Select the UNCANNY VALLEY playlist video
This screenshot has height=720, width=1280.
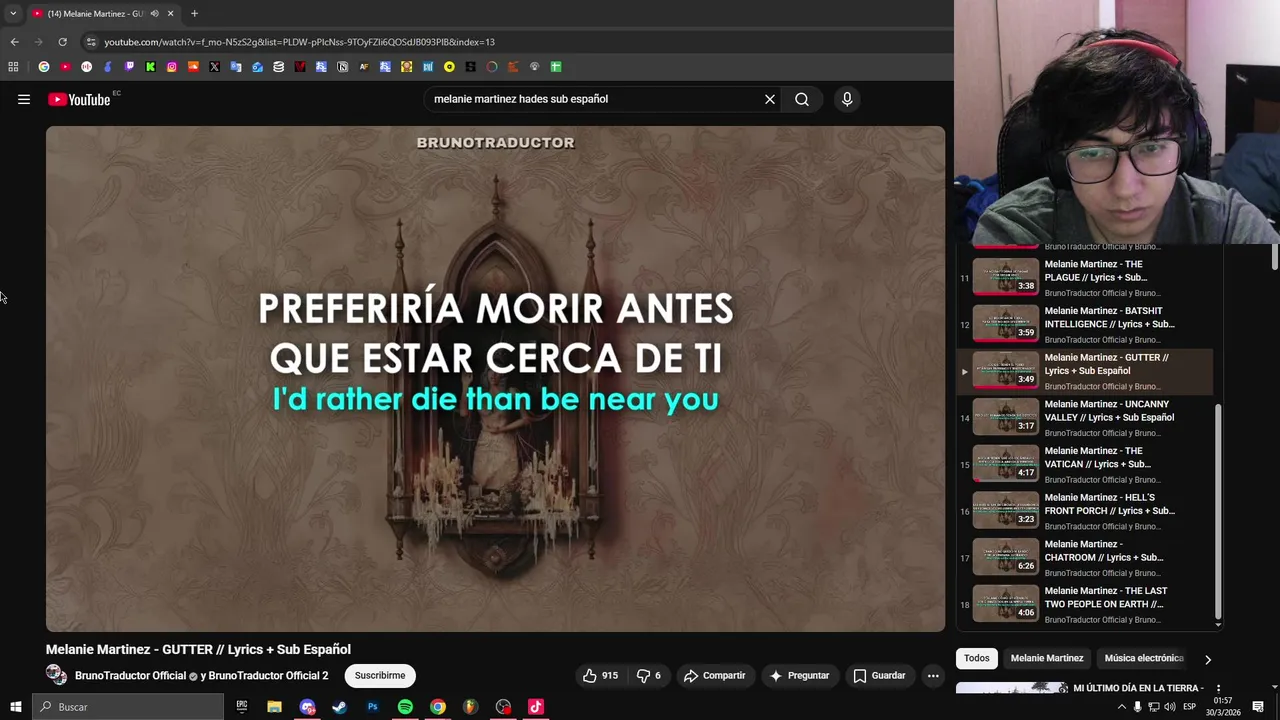point(1084,418)
